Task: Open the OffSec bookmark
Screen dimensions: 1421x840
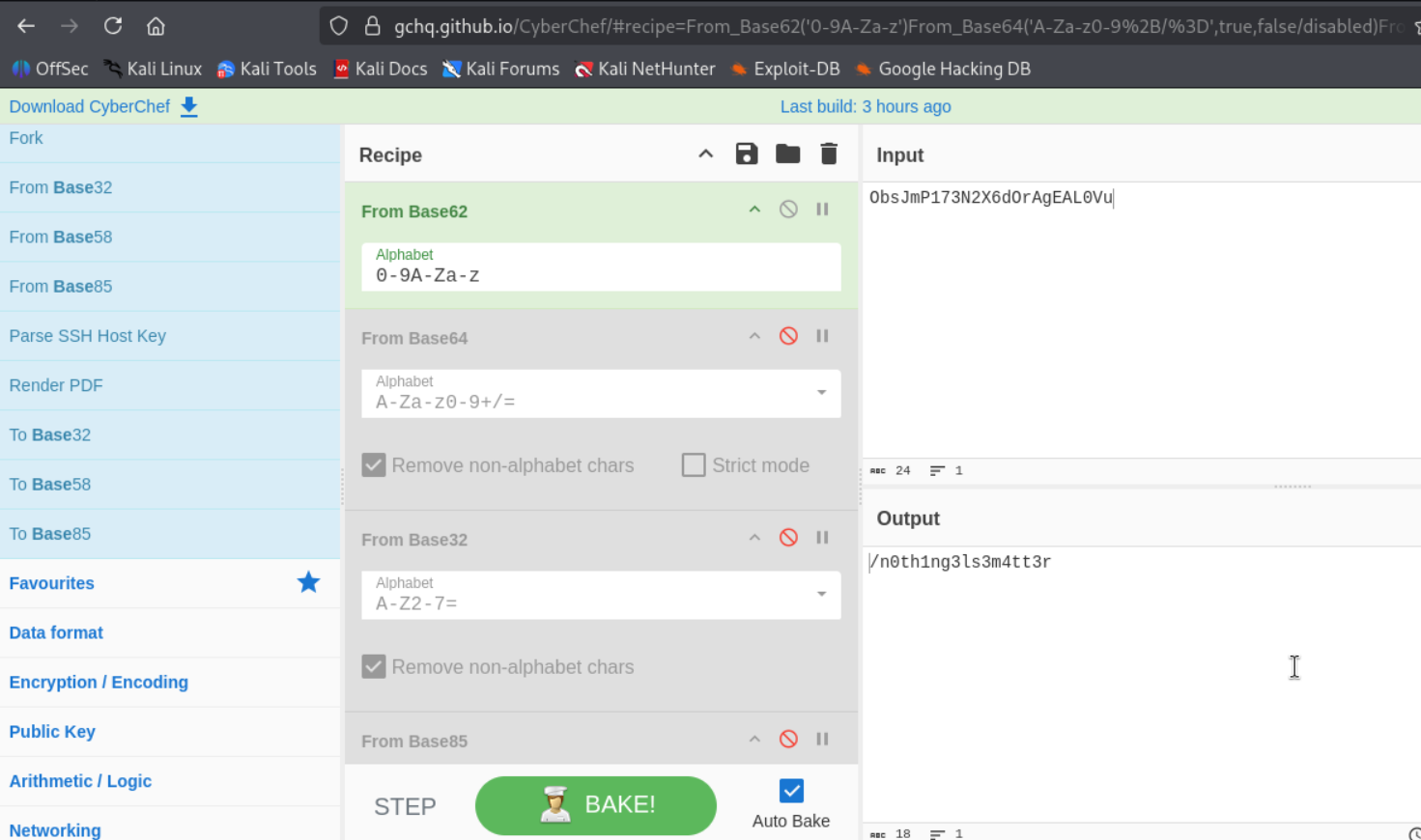Action: pos(50,69)
